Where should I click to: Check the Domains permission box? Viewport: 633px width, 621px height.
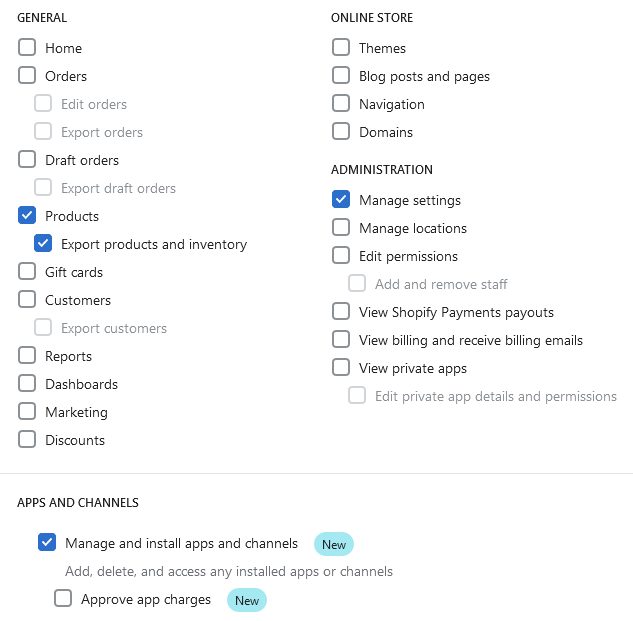coord(341,132)
